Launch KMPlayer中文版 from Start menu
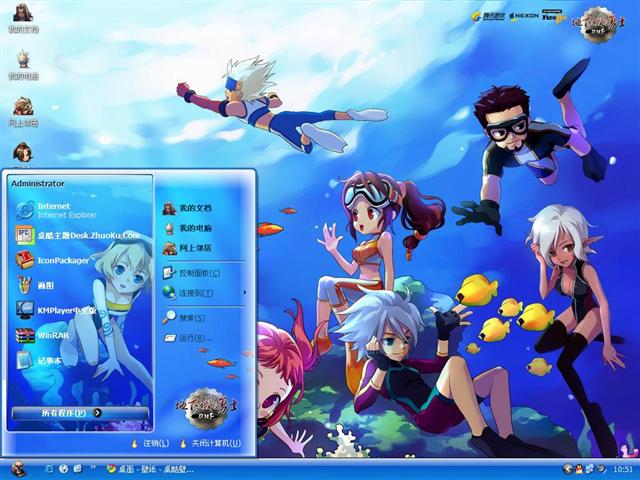This screenshot has height=480, width=640. pos(56,311)
